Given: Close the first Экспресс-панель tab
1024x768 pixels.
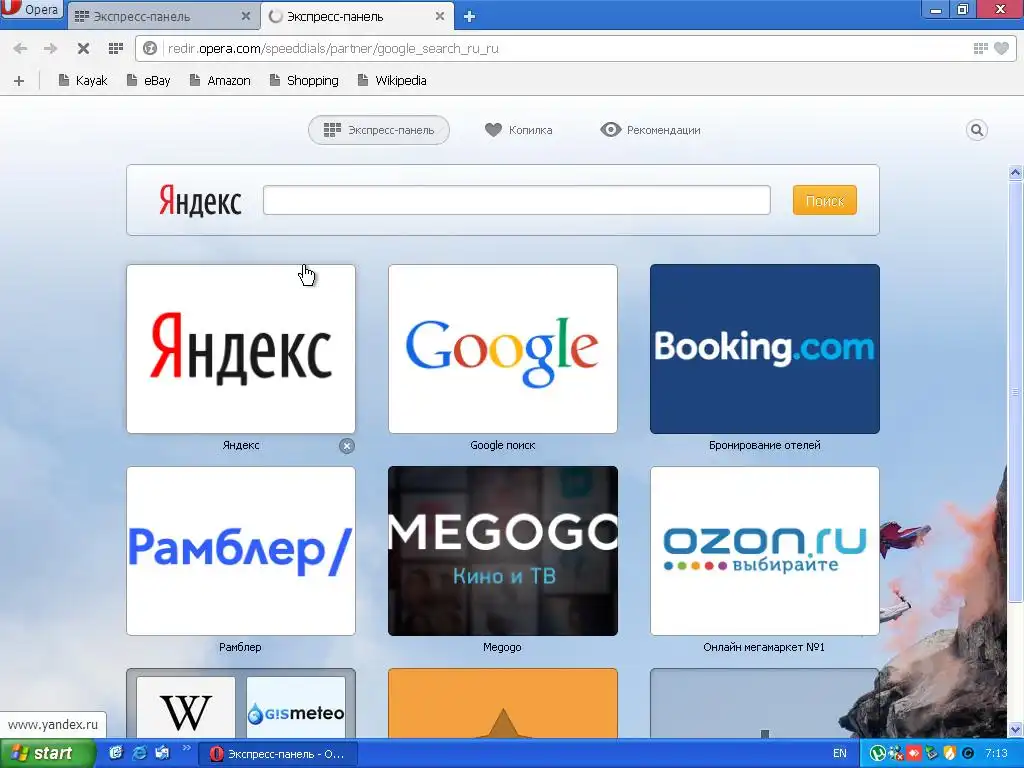Looking at the screenshot, I should (246, 16).
